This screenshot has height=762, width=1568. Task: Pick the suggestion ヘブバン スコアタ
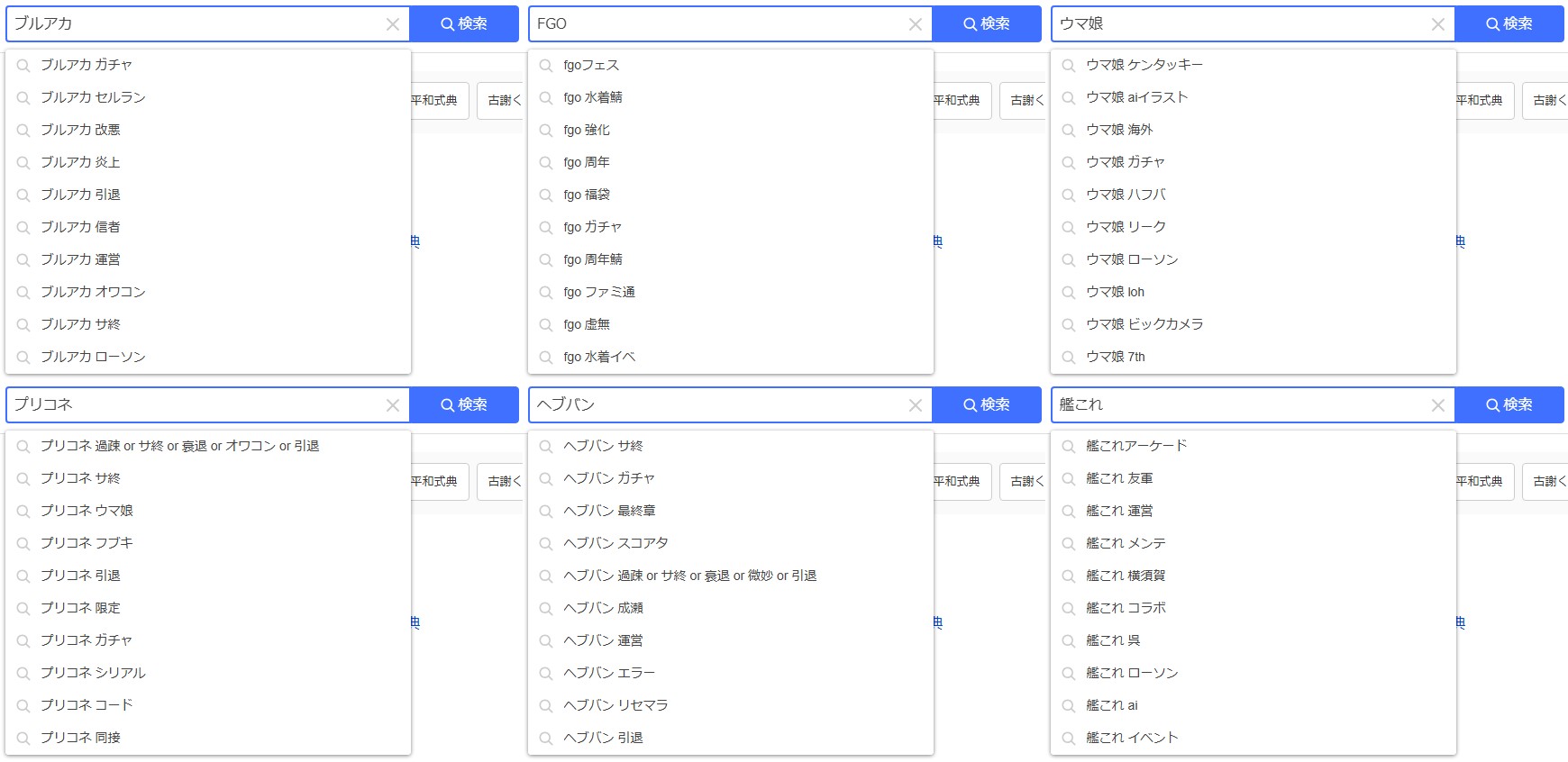click(x=731, y=543)
